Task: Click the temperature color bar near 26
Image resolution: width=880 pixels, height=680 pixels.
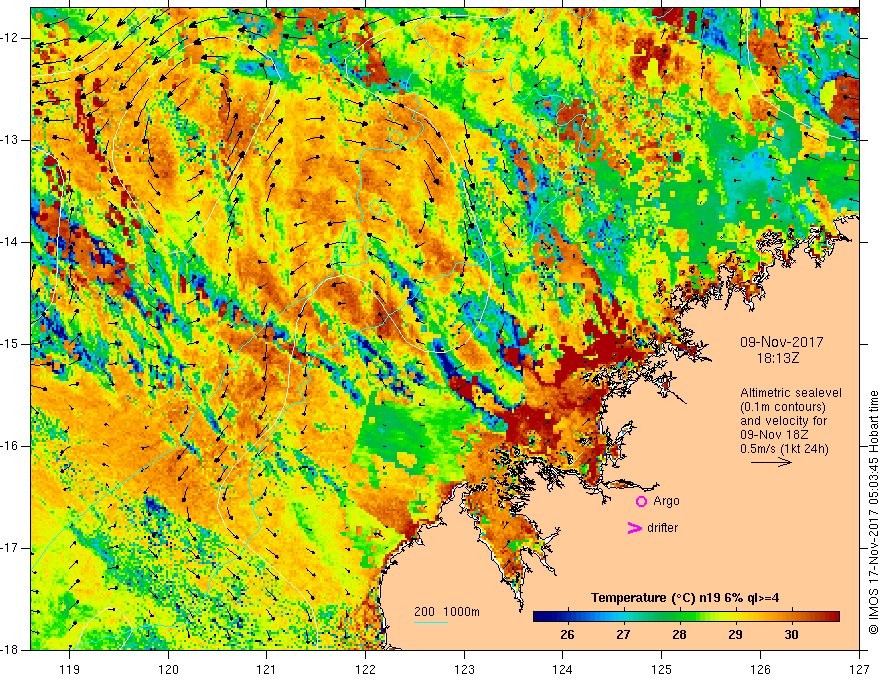Action: (567, 617)
